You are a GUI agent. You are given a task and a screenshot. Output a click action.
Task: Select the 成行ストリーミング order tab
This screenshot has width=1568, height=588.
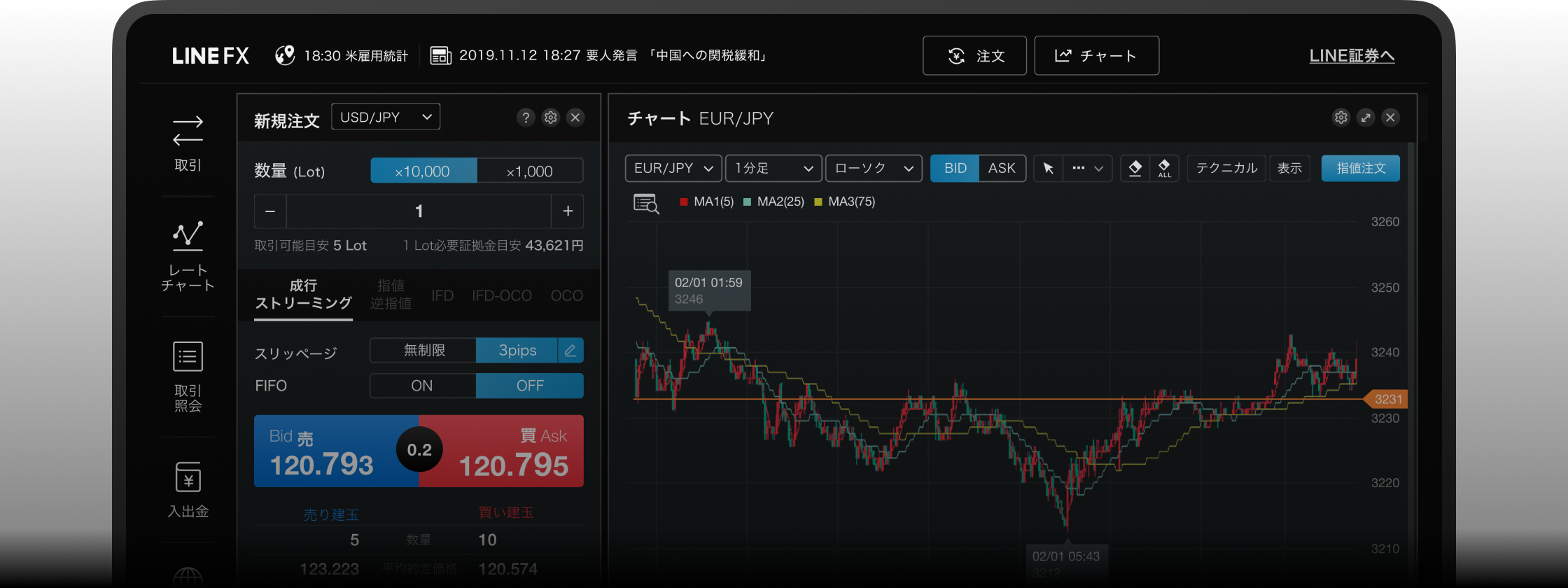[x=303, y=295]
